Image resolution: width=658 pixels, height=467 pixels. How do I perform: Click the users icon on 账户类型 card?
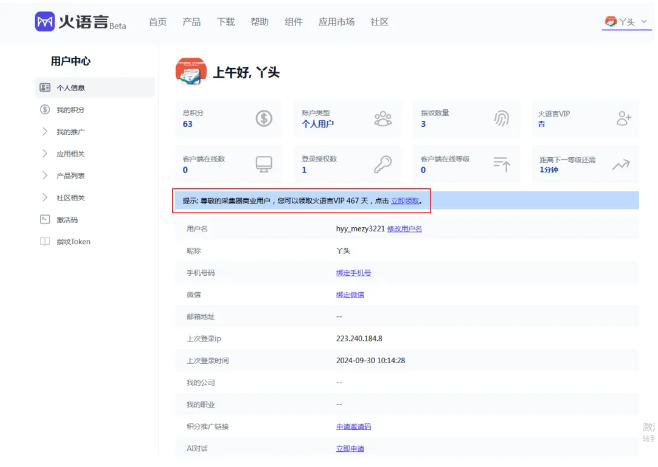383,118
